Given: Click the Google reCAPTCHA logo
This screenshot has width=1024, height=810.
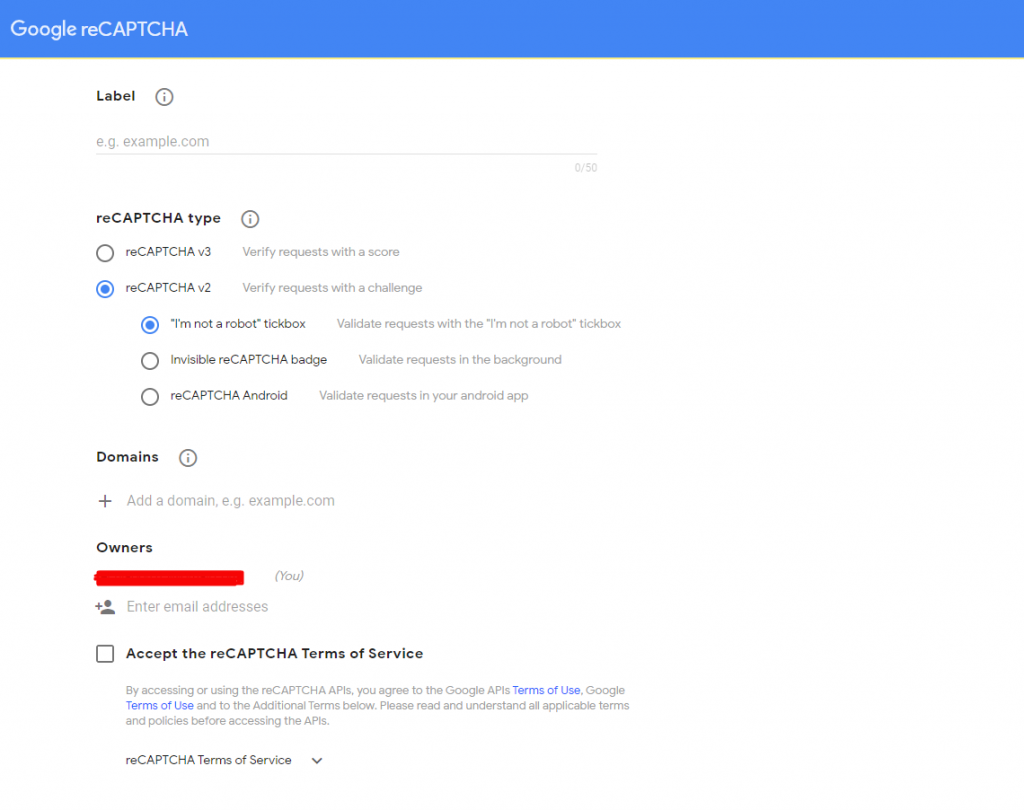Looking at the screenshot, I should pyautogui.click(x=99, y=29).
